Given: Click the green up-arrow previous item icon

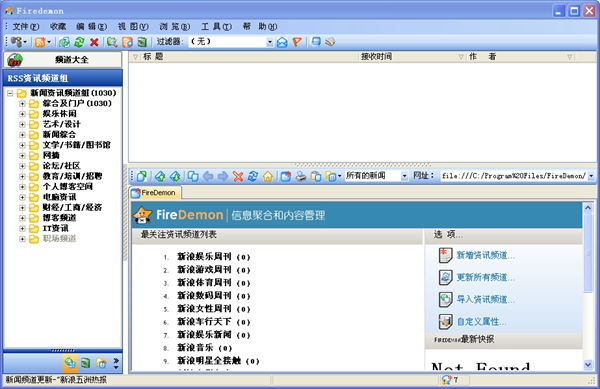Looking at the screenshot, I should [160, 176].
